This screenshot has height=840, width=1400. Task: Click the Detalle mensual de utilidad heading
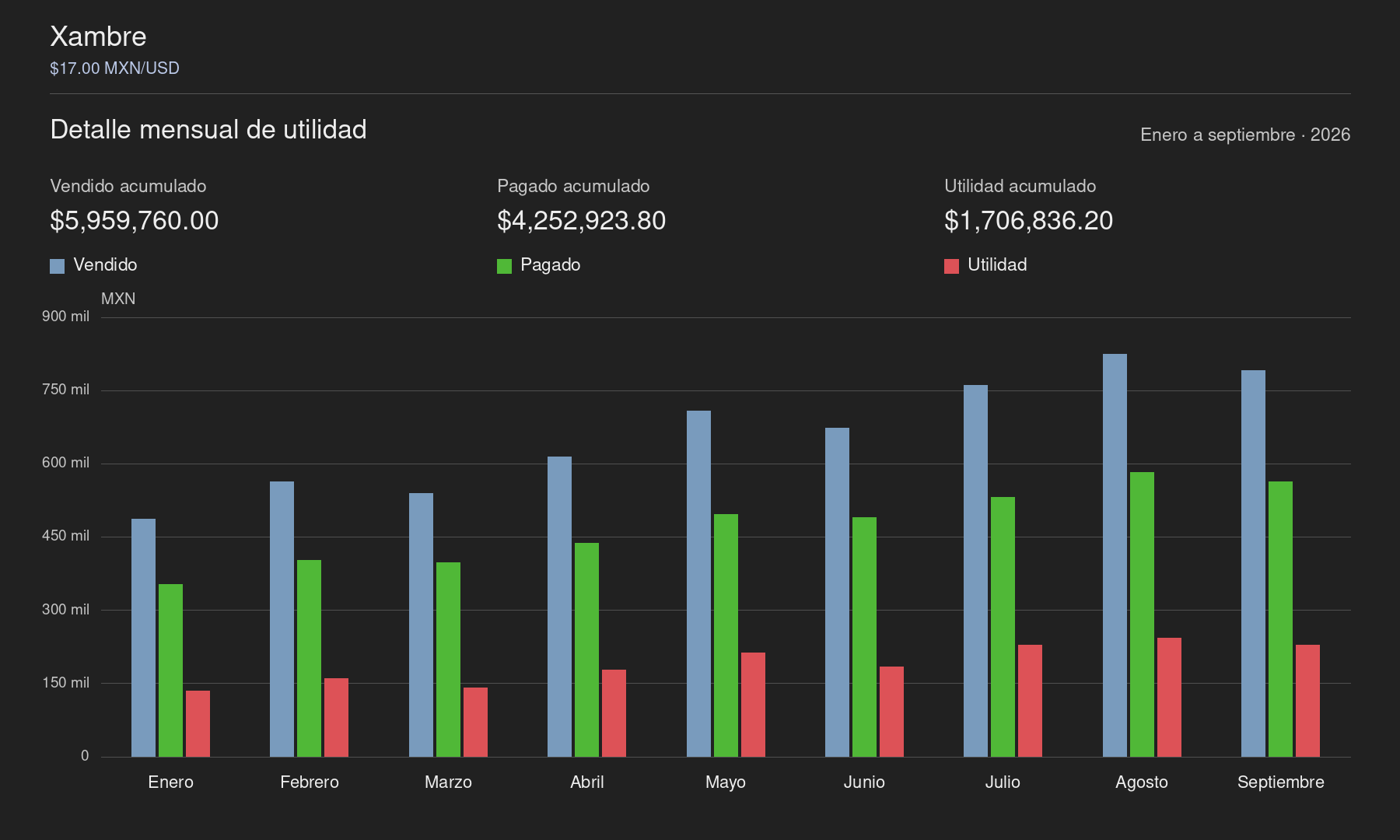pyautogui.click(x=208, y=129)
